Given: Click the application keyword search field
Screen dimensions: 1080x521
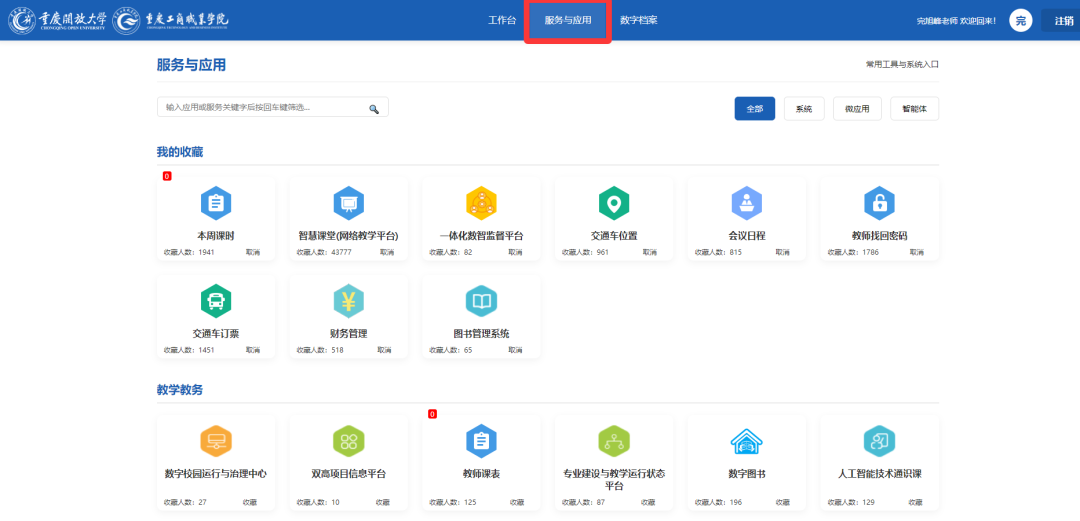Looking at the screenshot, I should click(262, 107).
